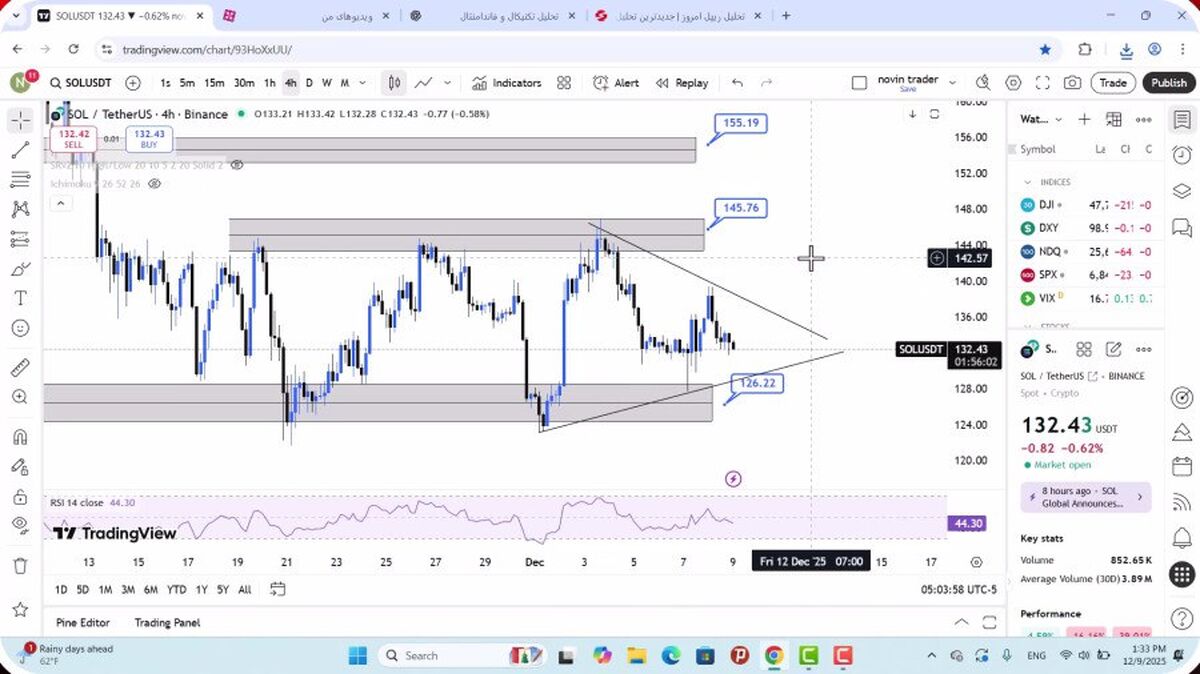Image resolution: width=1200 pixels, height=674 pixels.
Task: Create a new Alert
Action: coord(616,83)
